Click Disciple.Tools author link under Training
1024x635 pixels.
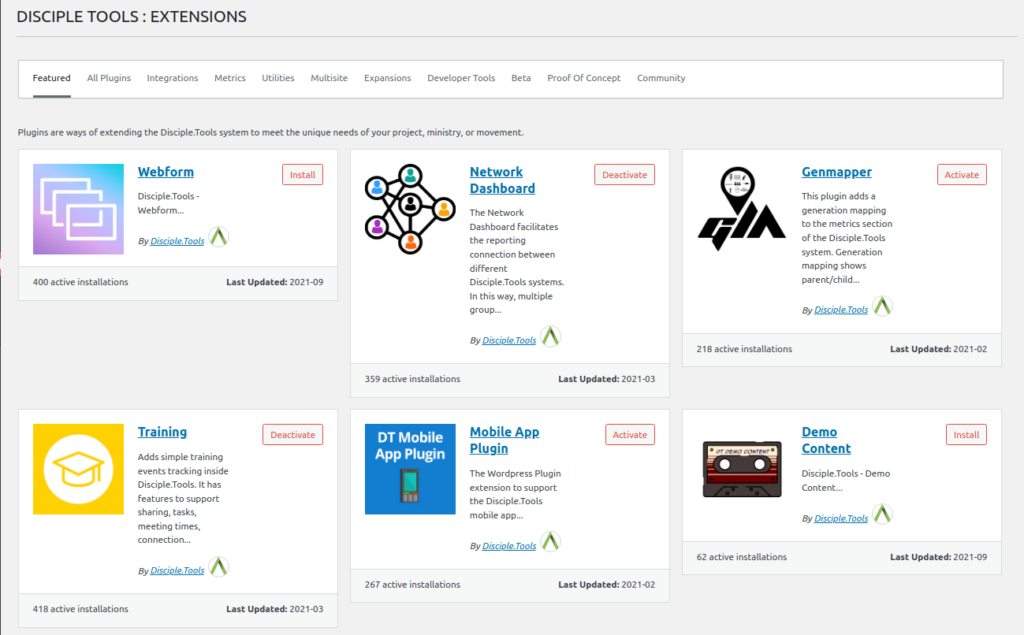click(177, 570)
